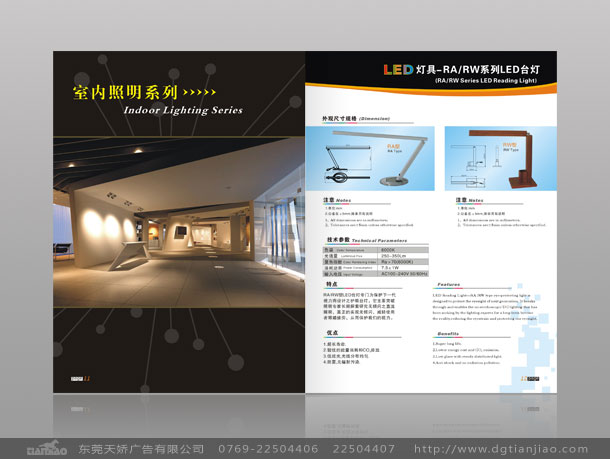Click the English Benefits heading
Viewport: 610px width, 459px height.
[448, 334]
